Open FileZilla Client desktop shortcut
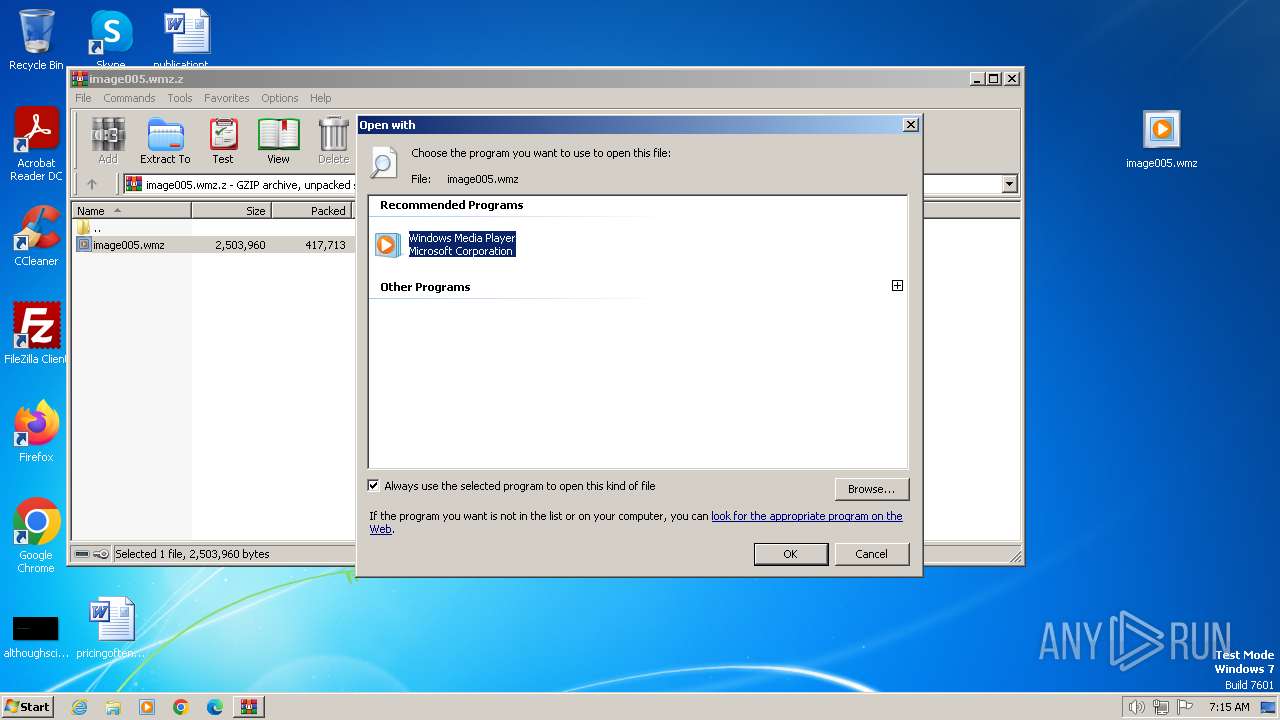1280x720 pixels. 36,333
